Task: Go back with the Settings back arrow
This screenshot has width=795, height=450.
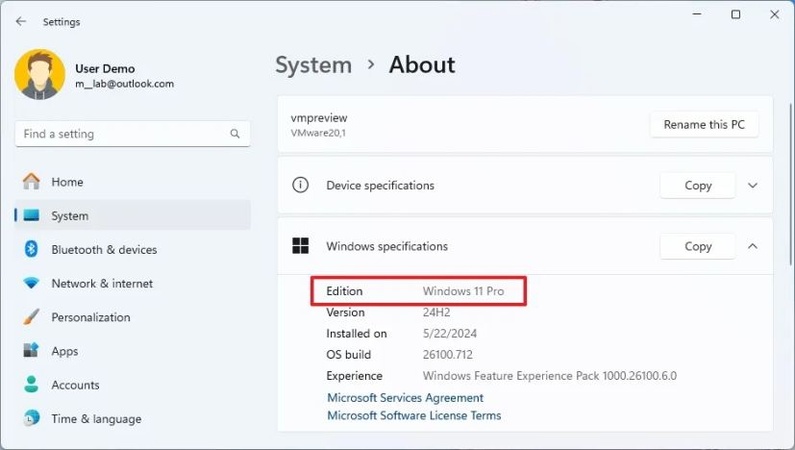Action: click(x=21, y=21)
